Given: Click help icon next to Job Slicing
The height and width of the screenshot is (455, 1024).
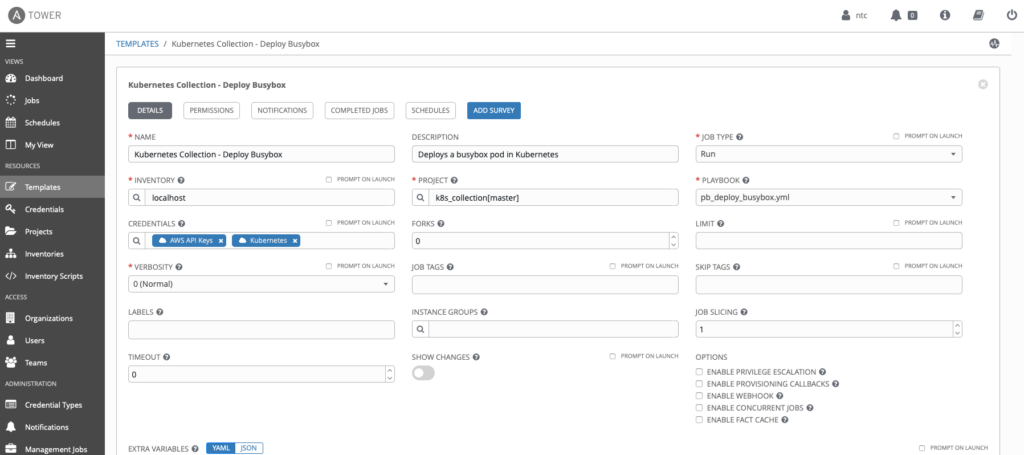Looking at the screenshot, I should 744,312.
